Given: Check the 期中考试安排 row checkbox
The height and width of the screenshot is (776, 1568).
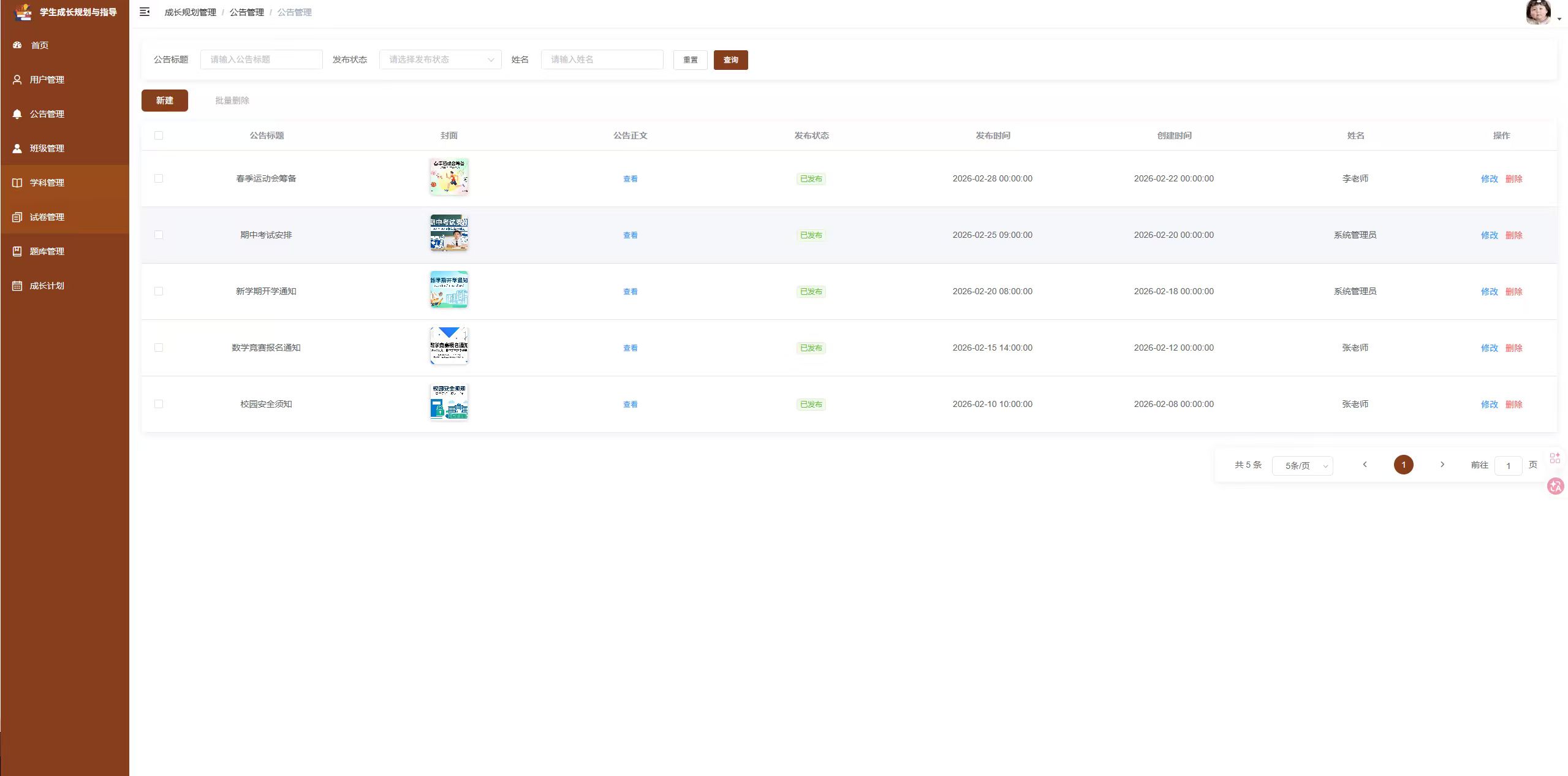Looking at the screenshot, I should (x=159, y=235).
